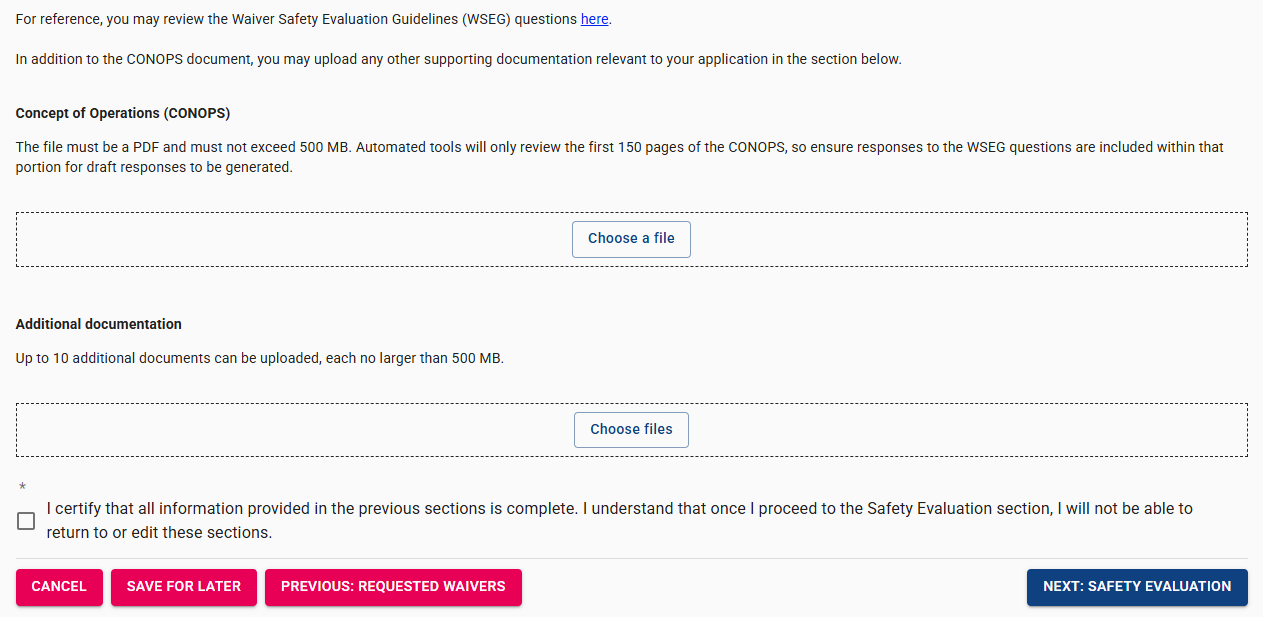
Task: Click the 'portion for draft responses' text line
Action: pyautogui.click(x=154, y=167)
